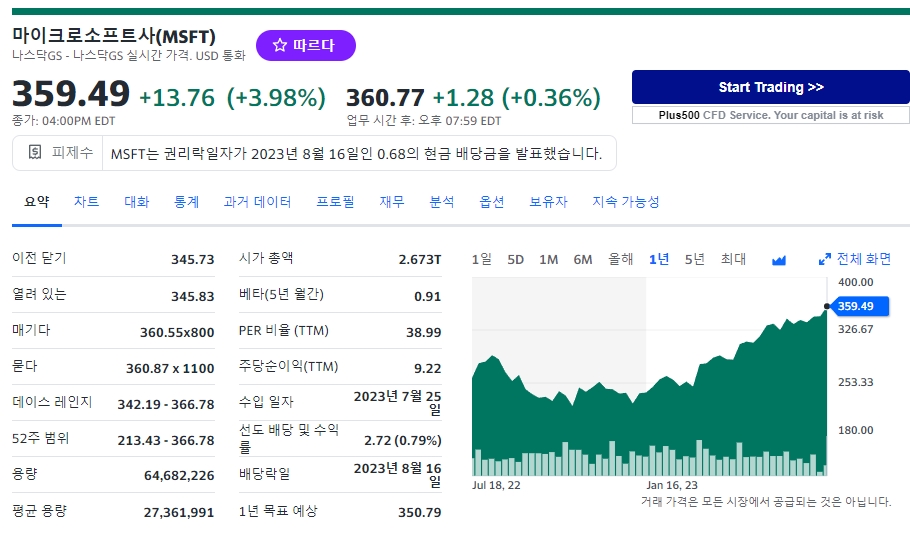Set chart range to 1M
This screenshot has width=910, height=535.
click(x=548, y=259)
